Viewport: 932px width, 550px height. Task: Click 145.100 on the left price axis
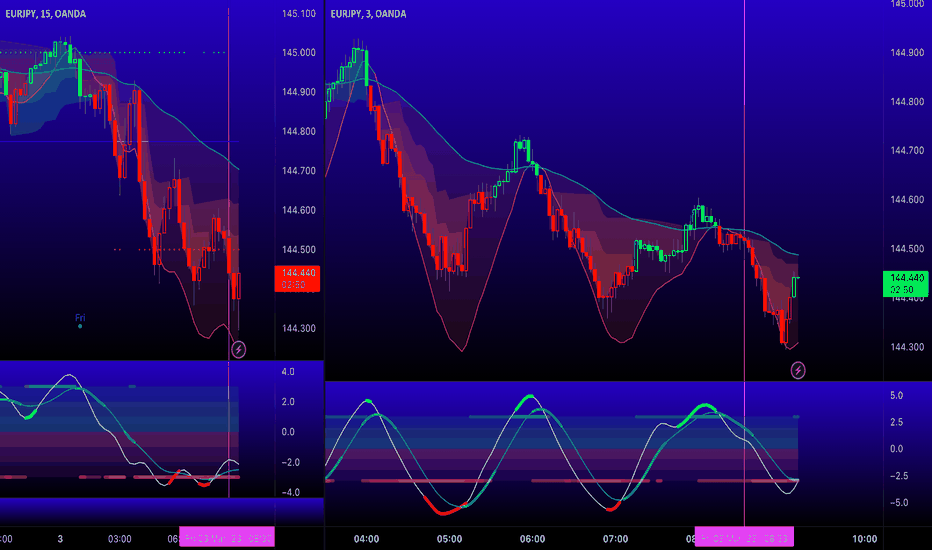click(299, 14)
